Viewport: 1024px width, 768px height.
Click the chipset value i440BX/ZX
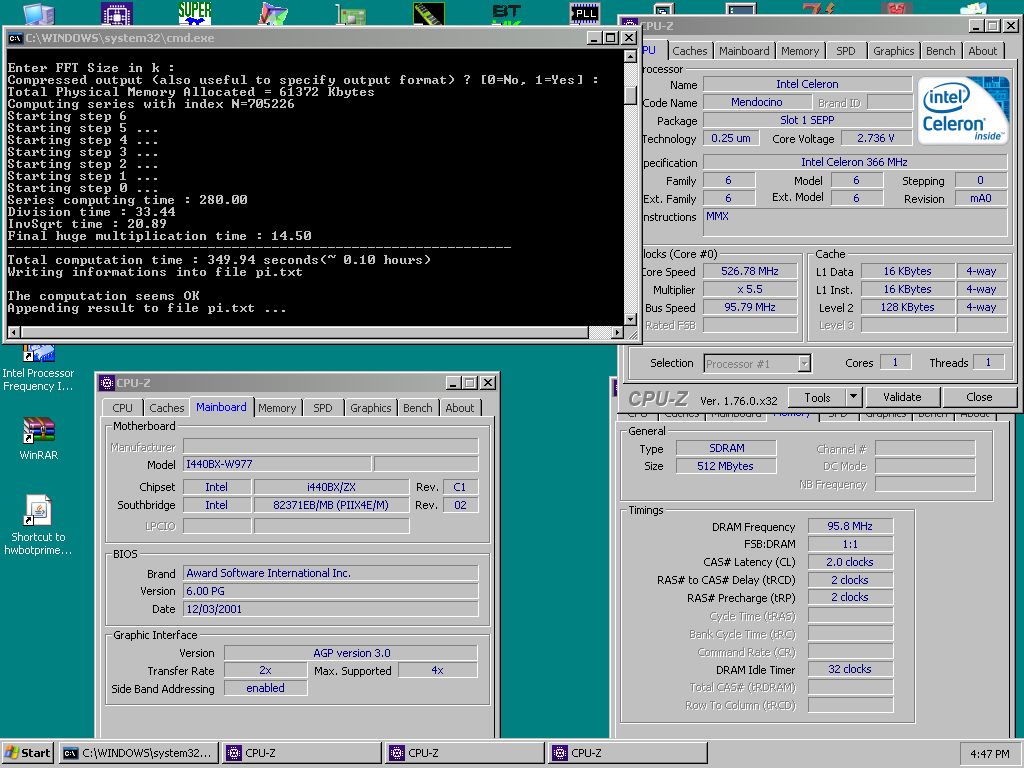point(331,487)
